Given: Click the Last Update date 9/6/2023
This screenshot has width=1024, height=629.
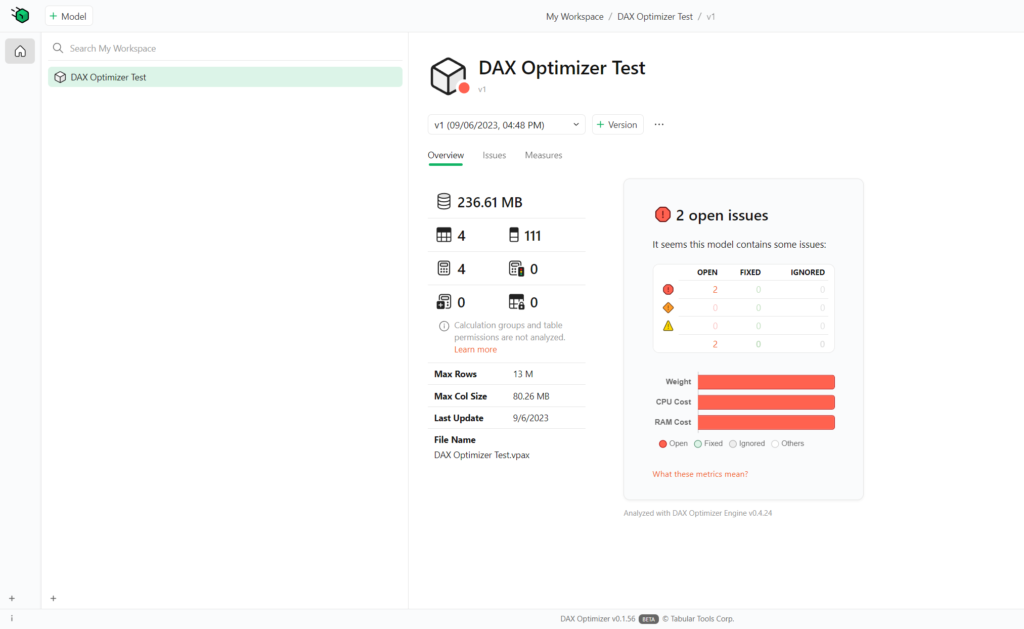Looking at the screenshot, I should click(531, 418).
